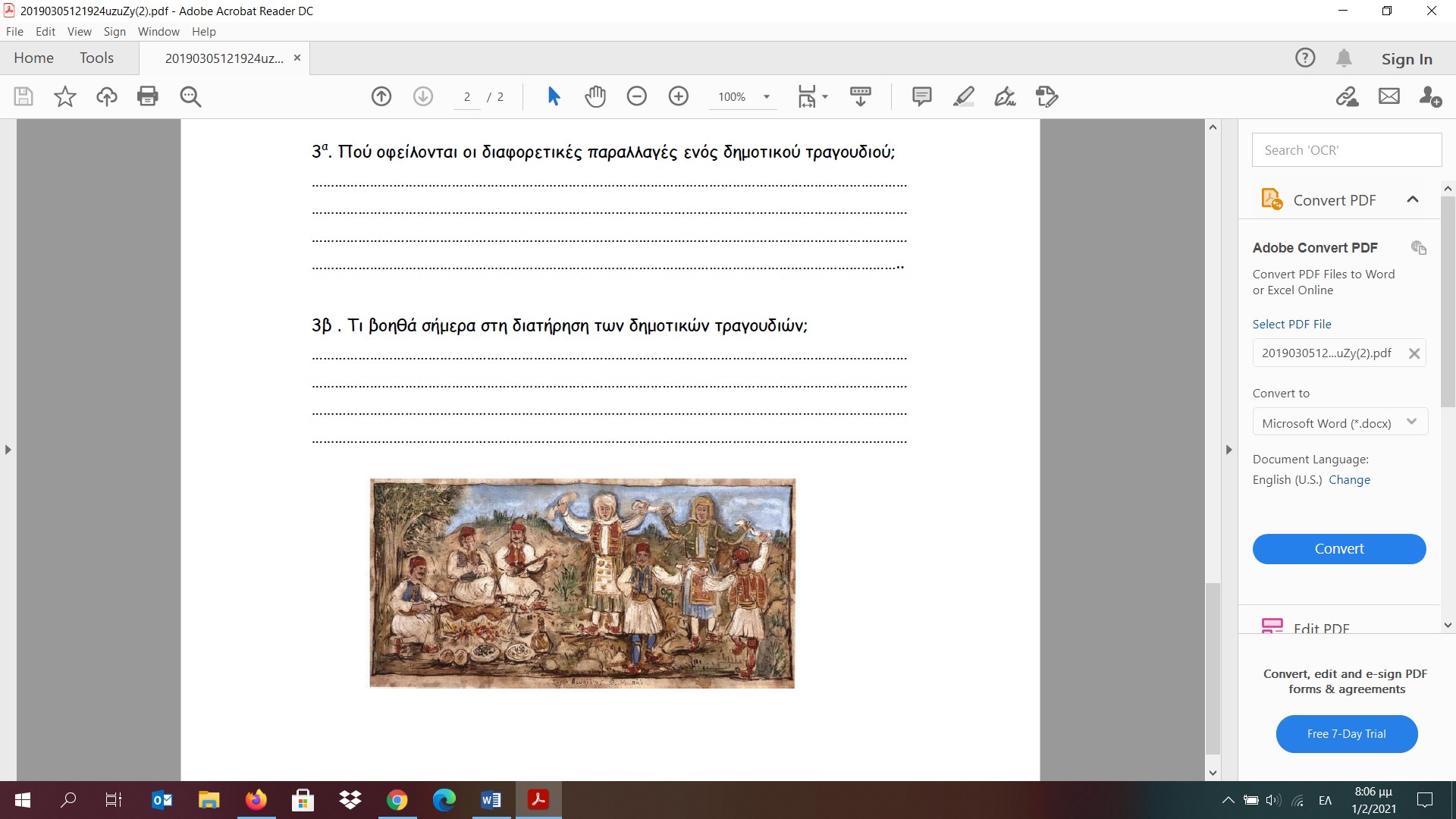This screenshot has height=819, width=1456.
Task: Add a sticky note comment
Action: pos(922,96)
